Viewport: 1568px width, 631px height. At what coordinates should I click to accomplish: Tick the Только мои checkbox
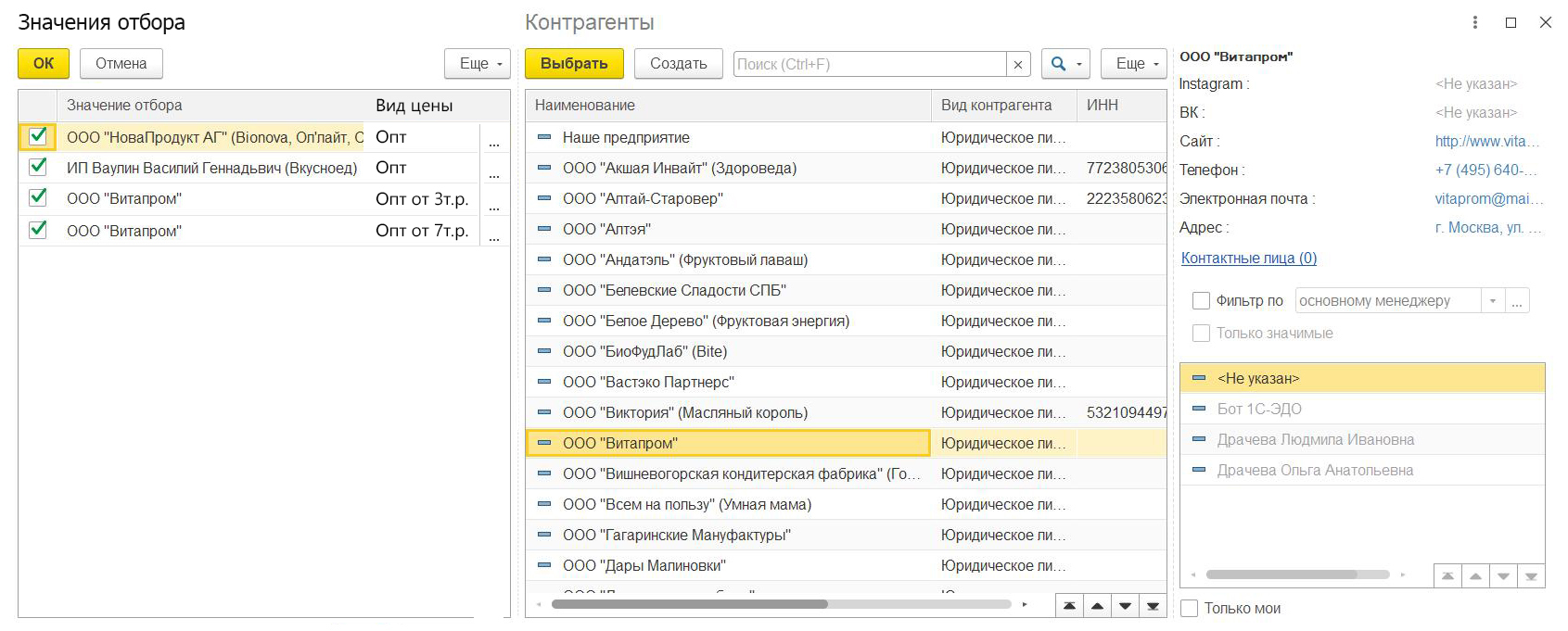tap(1190, 608)
